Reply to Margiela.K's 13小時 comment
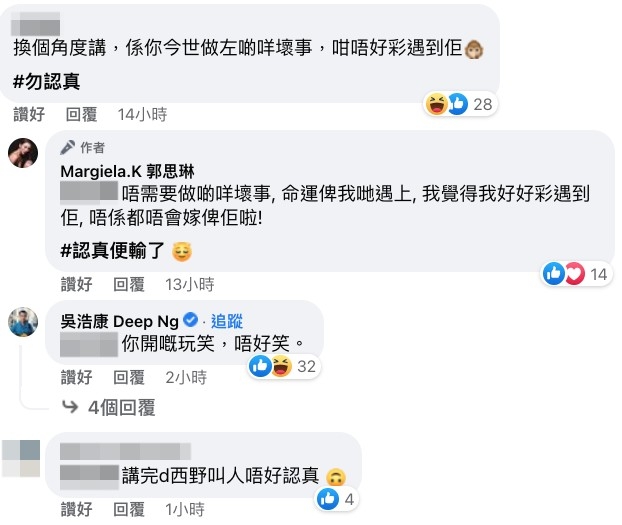622x525 pixels. (x=129, y=284)
